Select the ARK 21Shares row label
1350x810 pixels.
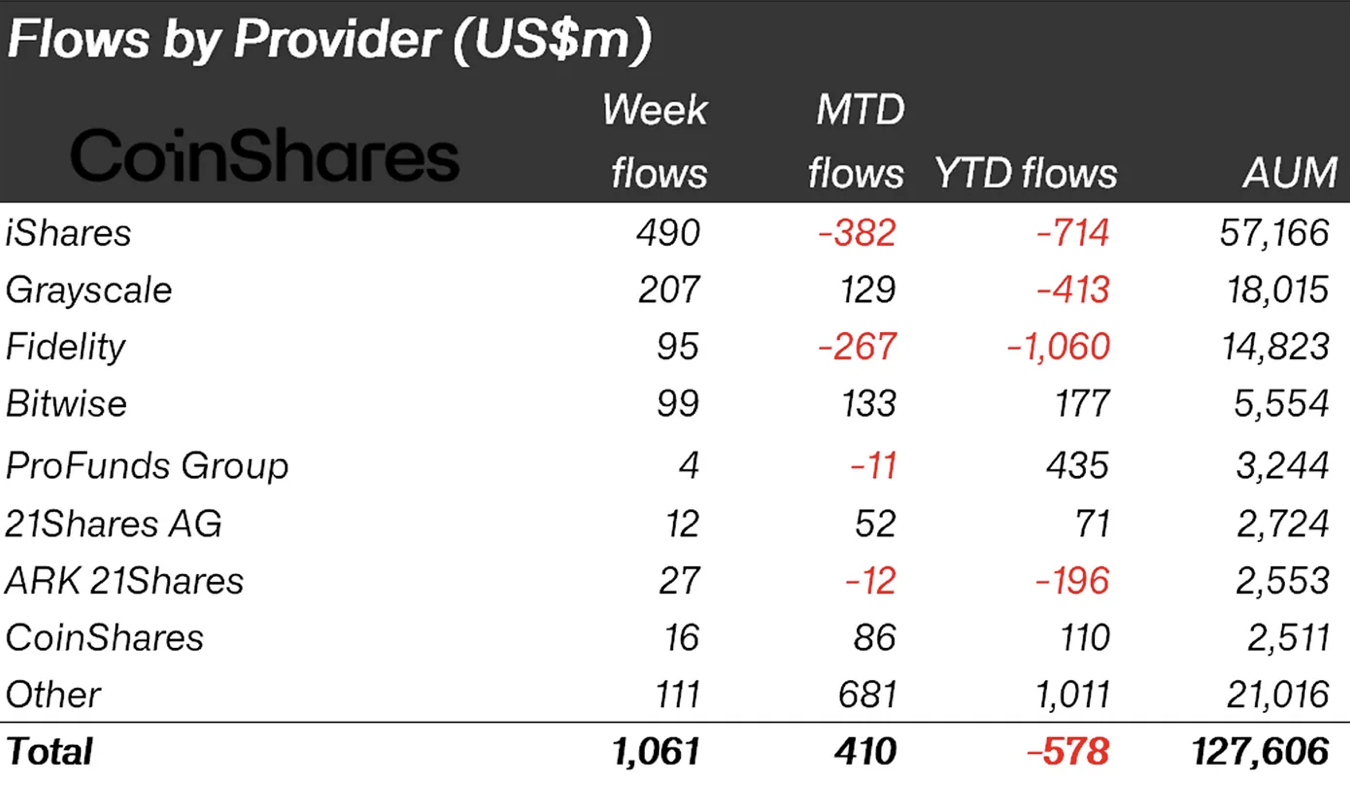click(x=124, y=581)
